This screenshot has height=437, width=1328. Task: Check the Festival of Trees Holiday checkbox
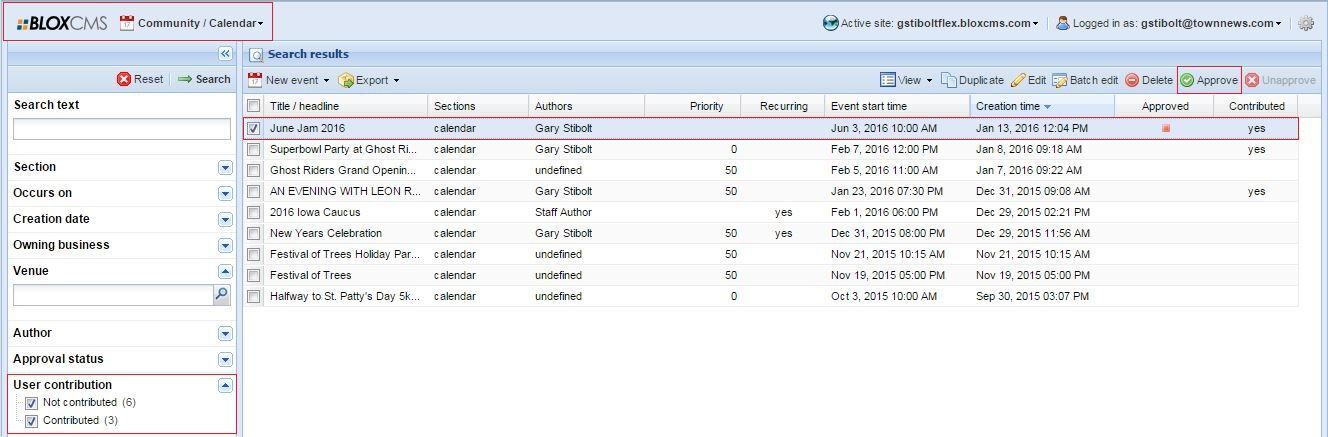254,254
